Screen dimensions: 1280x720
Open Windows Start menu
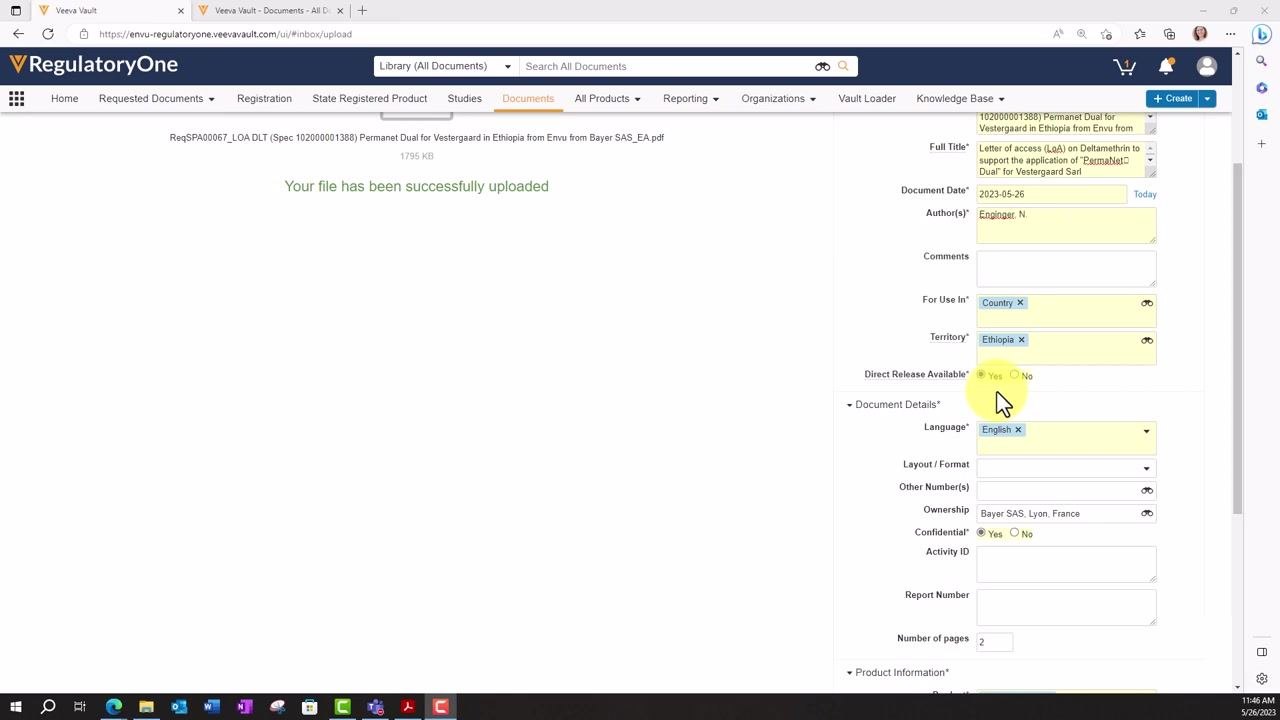[x=15, y=707]
